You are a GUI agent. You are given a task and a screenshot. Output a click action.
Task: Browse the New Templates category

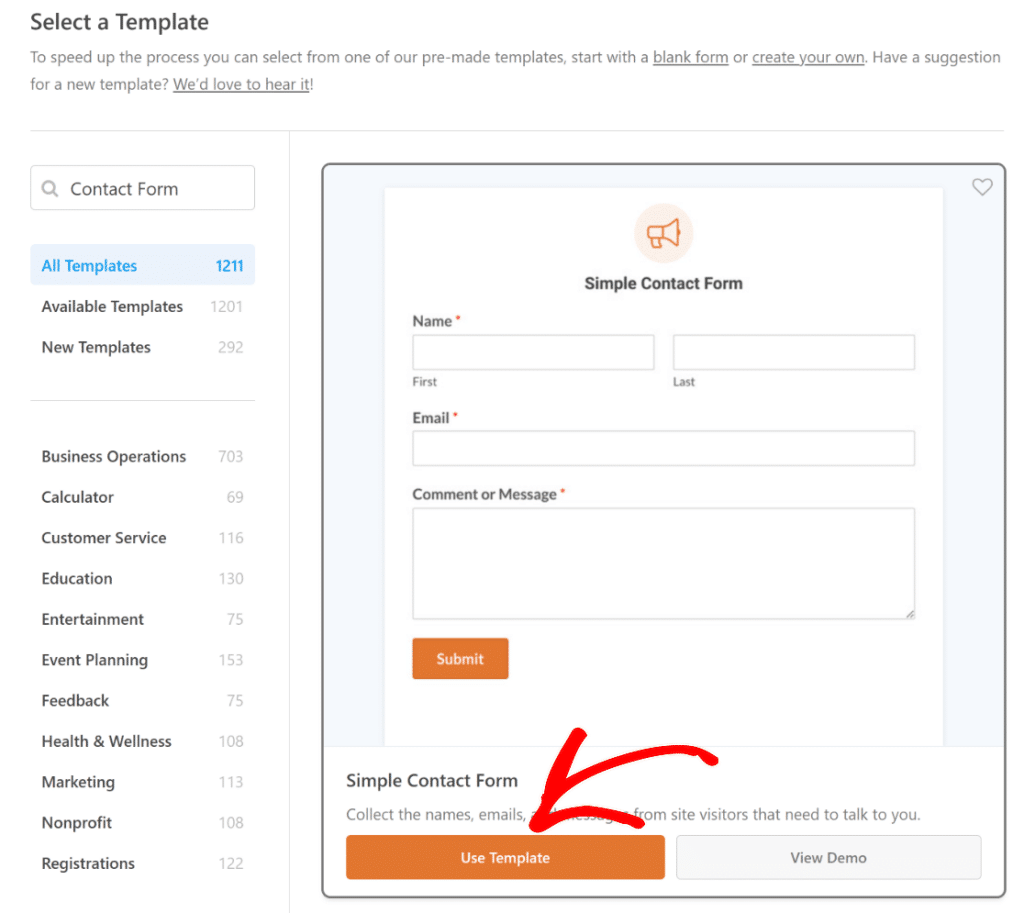95,347
